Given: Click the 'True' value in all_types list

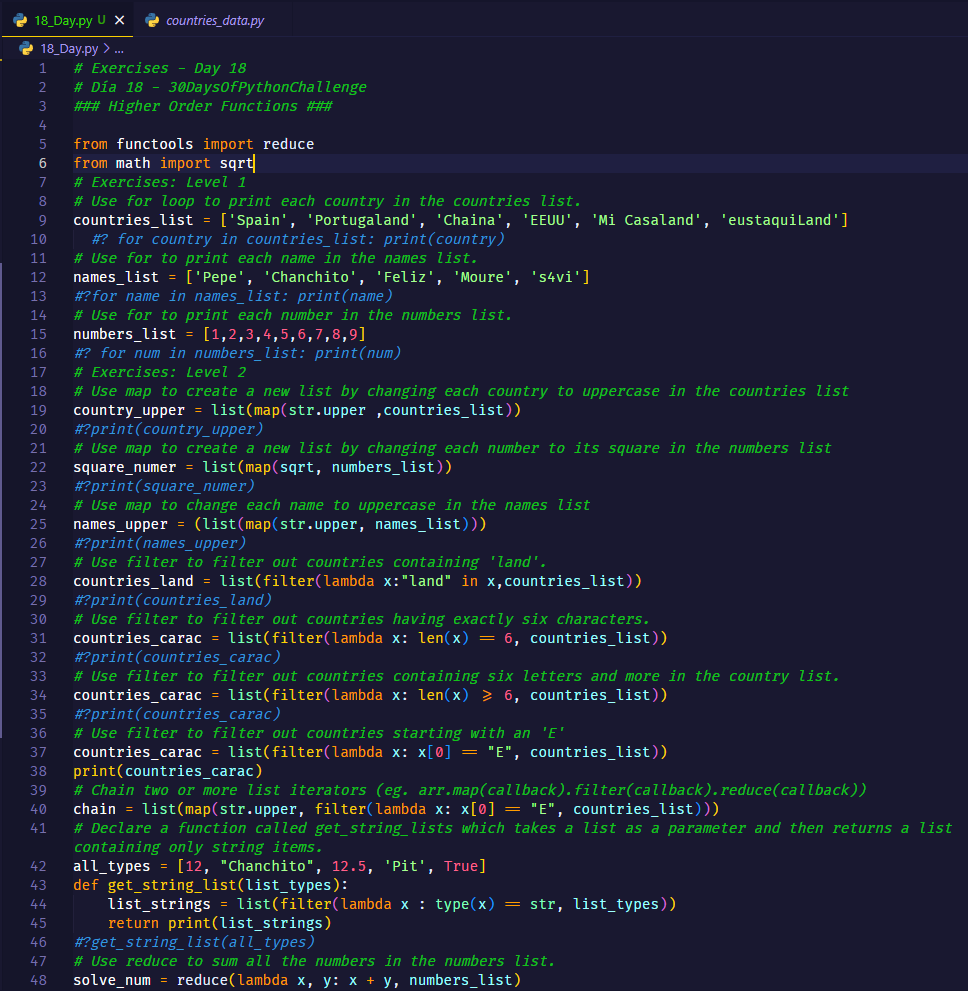Looking at the screenshot, I should [x=461, y=866].
